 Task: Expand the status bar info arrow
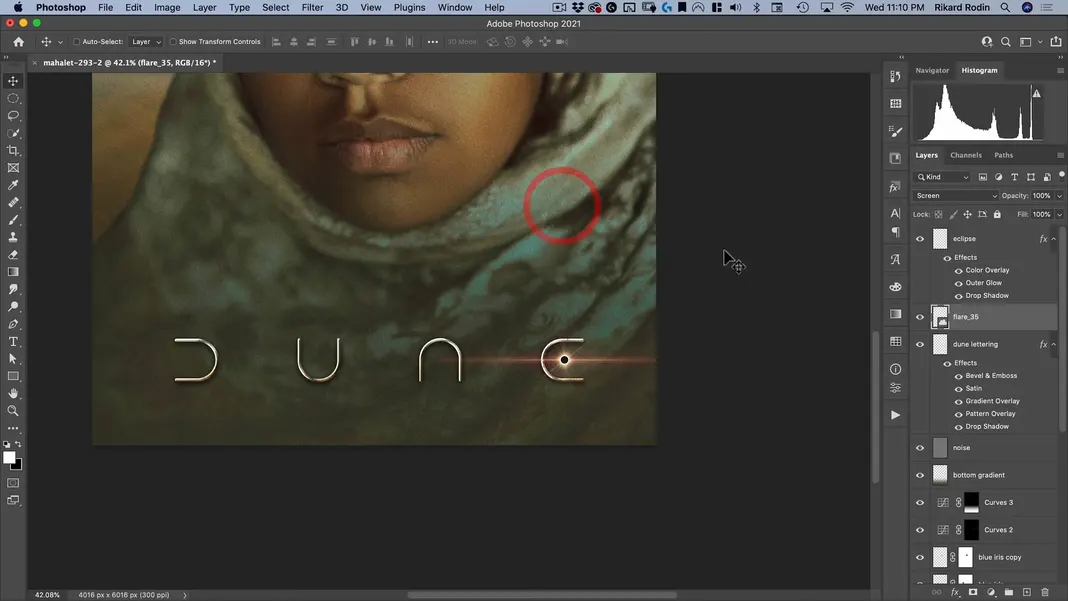185,595
